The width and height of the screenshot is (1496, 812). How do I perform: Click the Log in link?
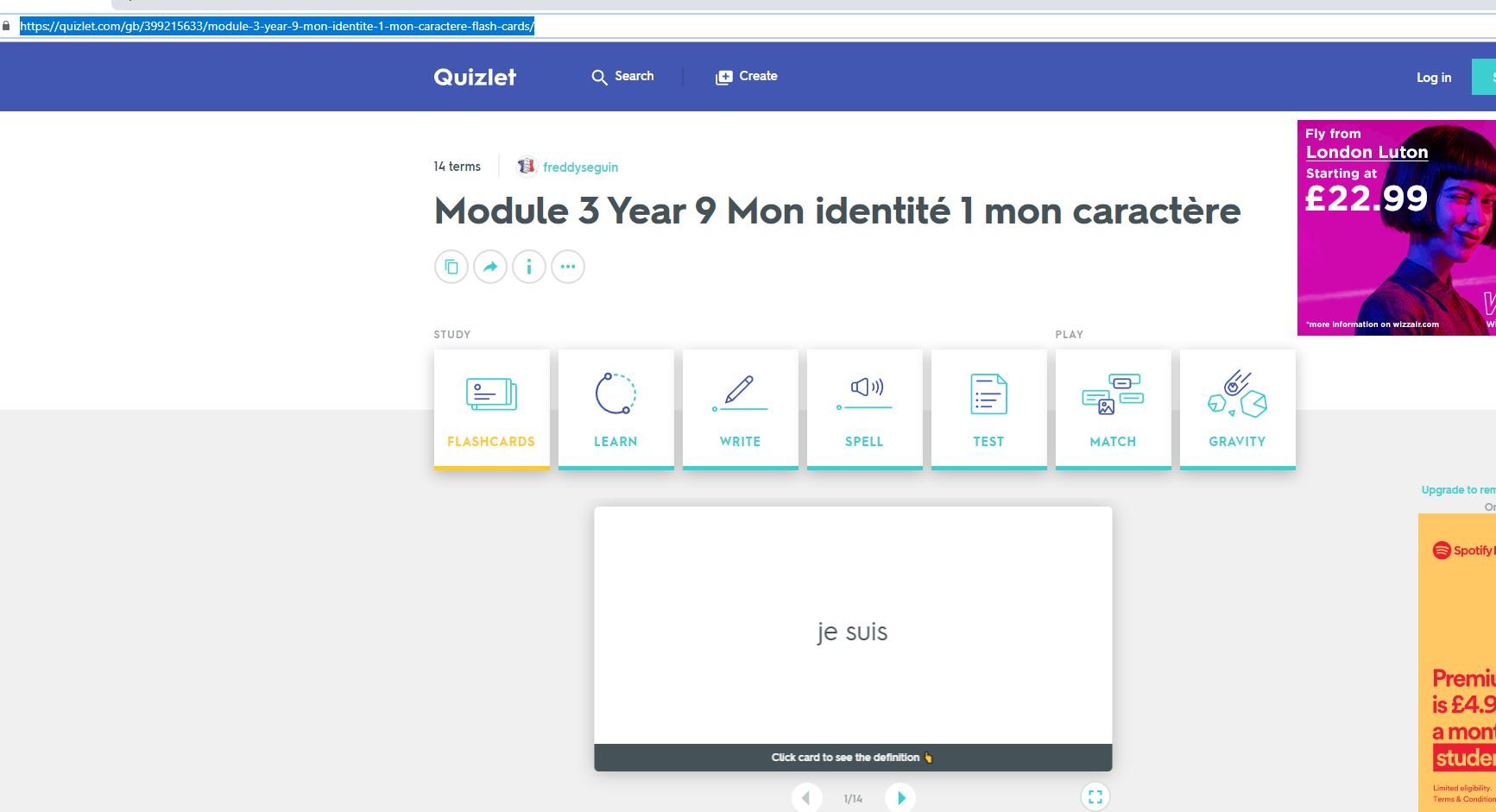(x=1434, y=78)
